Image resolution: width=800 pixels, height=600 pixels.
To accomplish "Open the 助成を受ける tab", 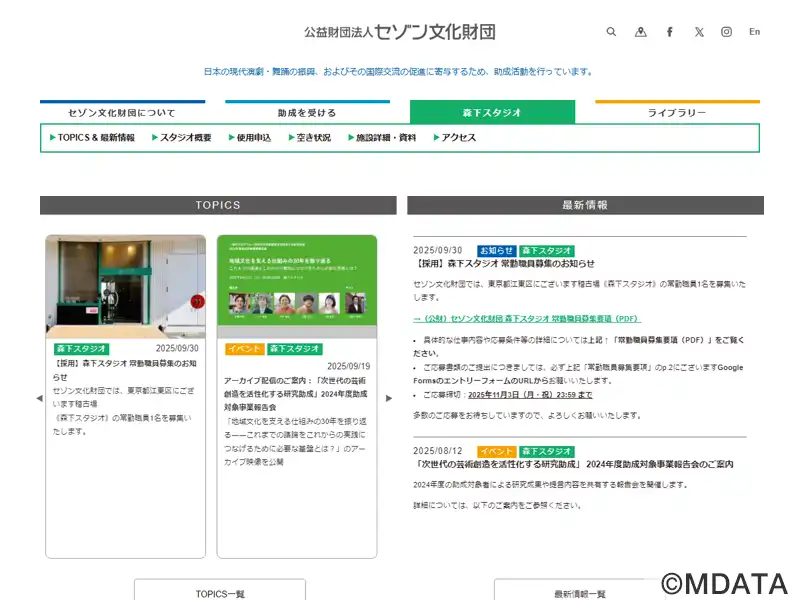I will [x=307, y=113].
